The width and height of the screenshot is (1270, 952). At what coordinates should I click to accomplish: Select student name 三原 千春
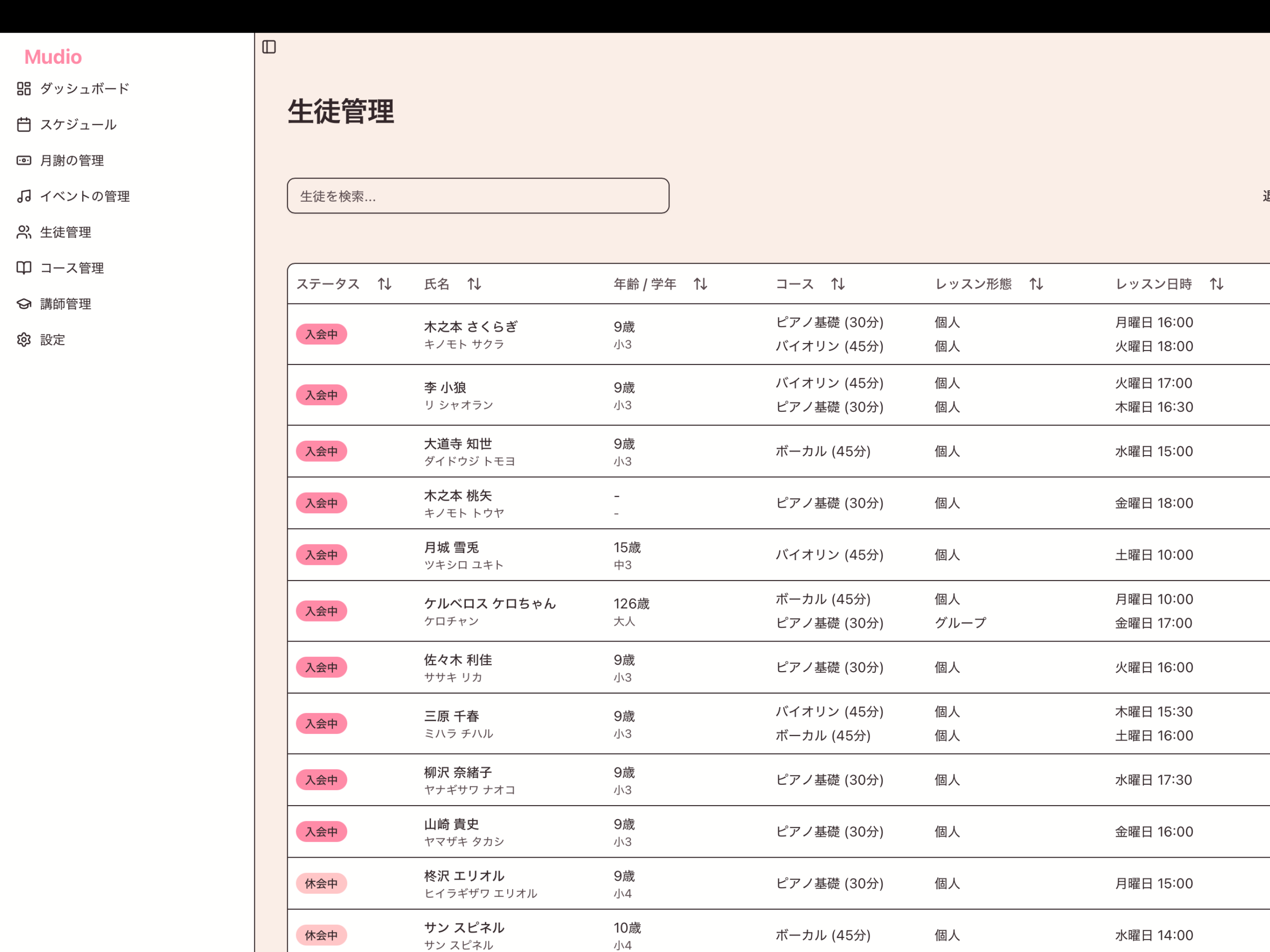coord(451,716)
